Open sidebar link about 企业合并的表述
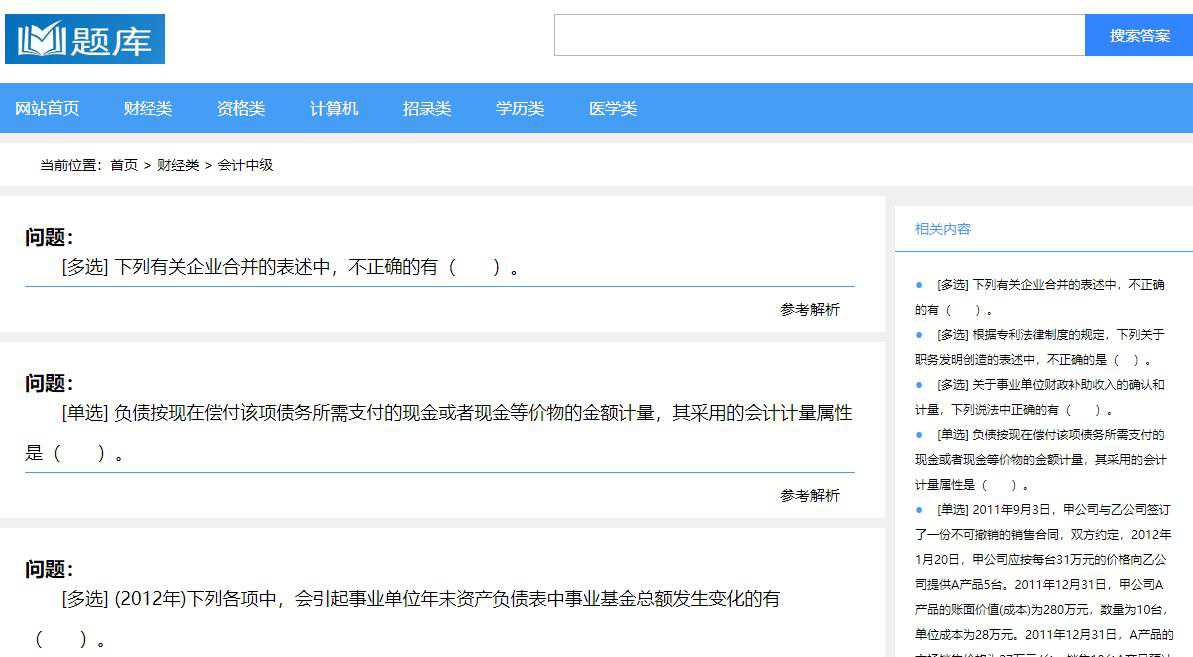 (1040, 297)
